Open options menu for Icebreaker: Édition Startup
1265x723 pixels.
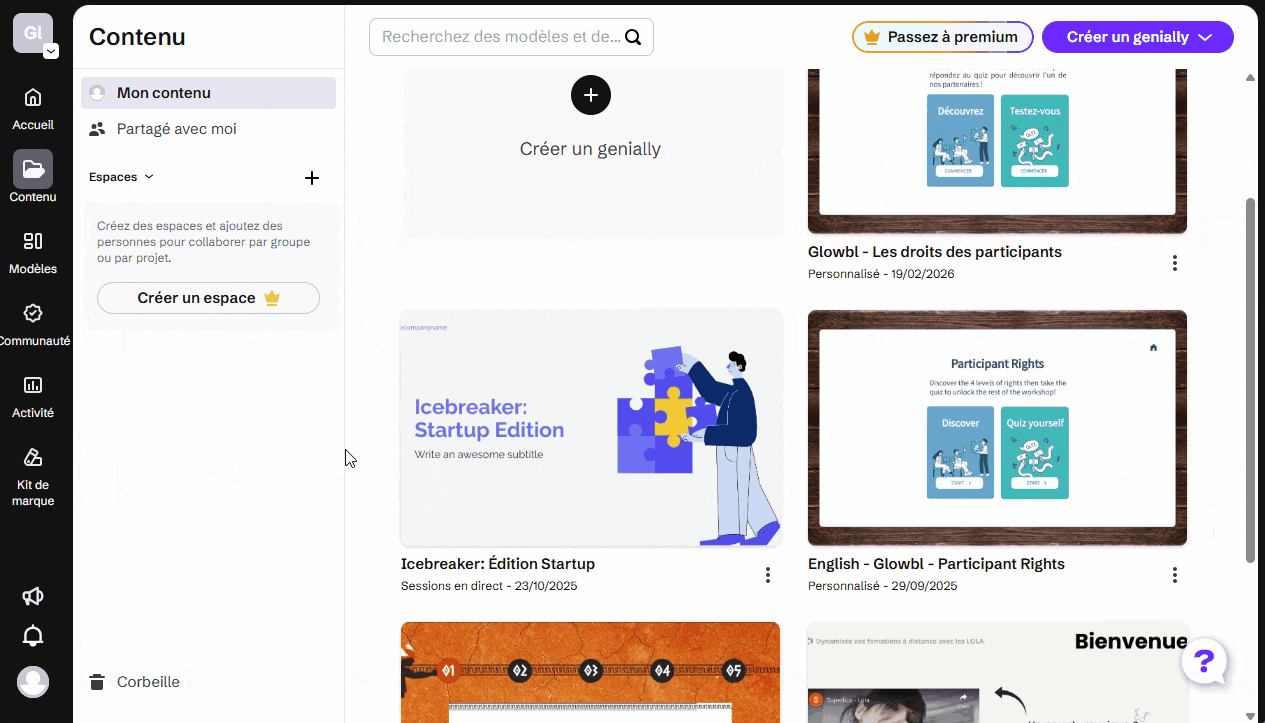(x=768, y=575)
